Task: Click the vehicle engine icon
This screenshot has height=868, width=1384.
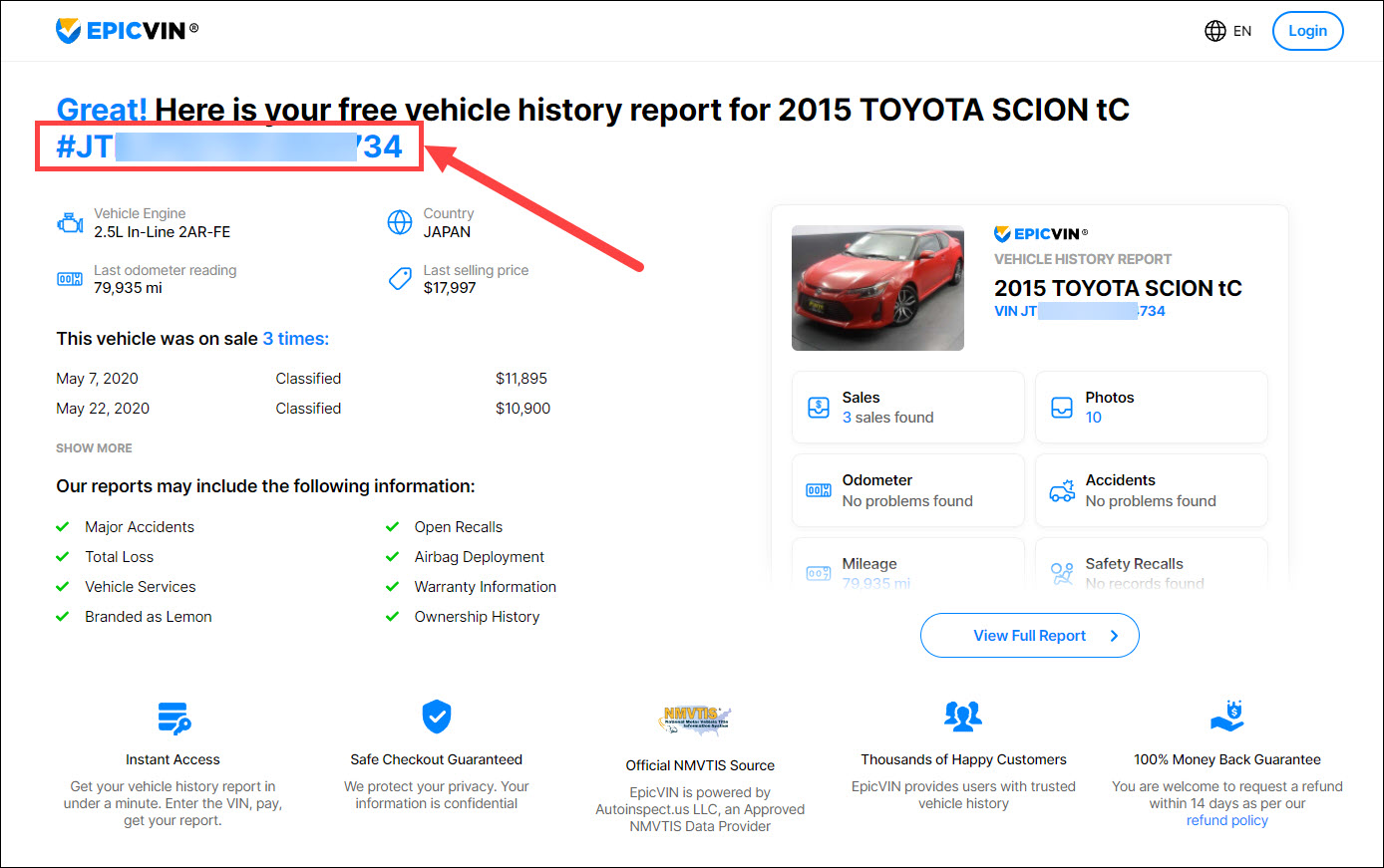Action: pos(70,223)
